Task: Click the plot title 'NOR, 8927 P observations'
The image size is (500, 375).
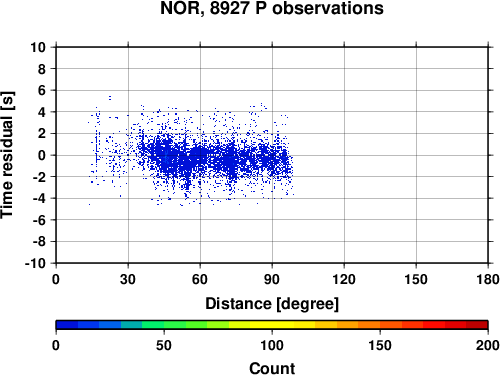Action: tap(272, 8)
